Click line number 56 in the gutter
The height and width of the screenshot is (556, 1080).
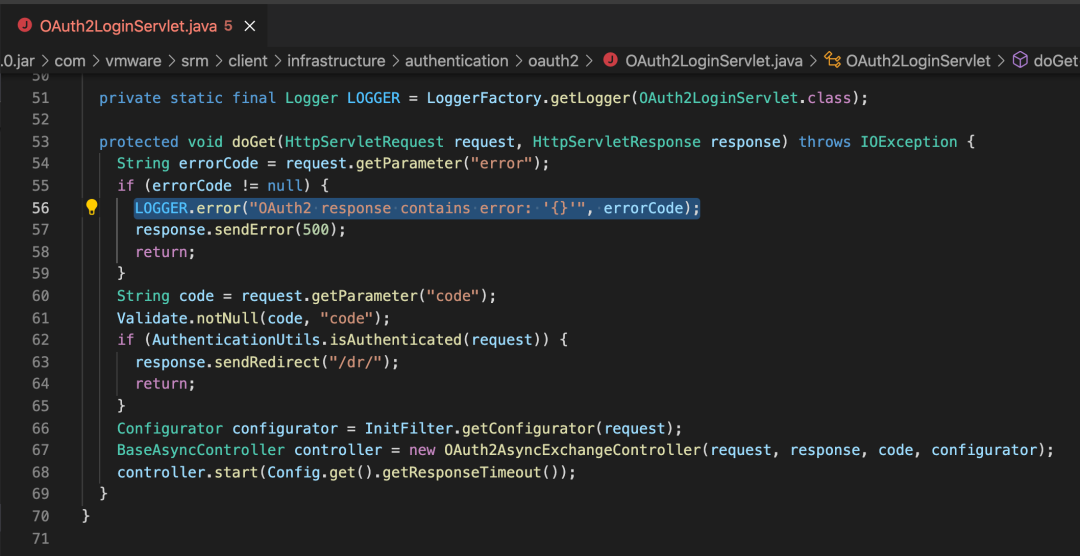40,207
